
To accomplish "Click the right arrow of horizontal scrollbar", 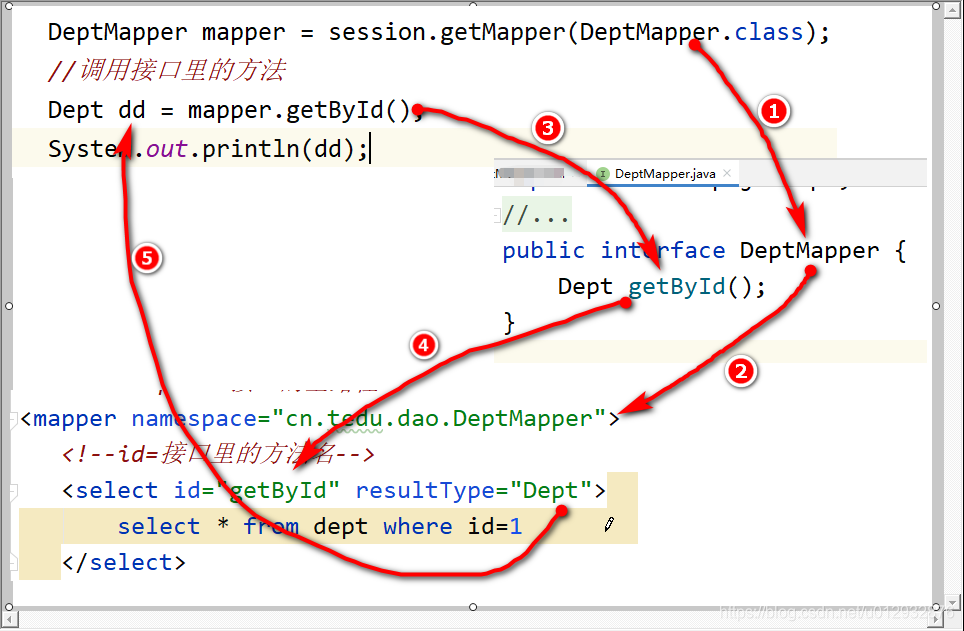I will (938, 618).
